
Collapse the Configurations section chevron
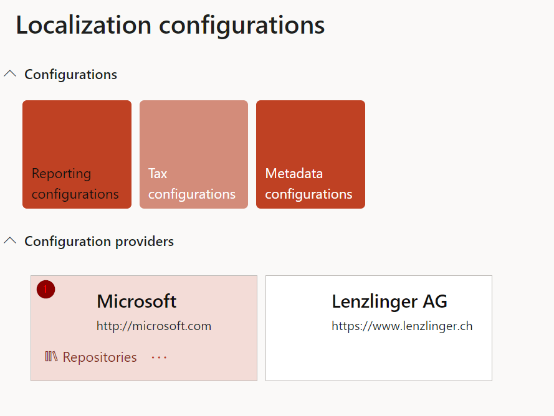pyautogui.click(x=10, y=74)
